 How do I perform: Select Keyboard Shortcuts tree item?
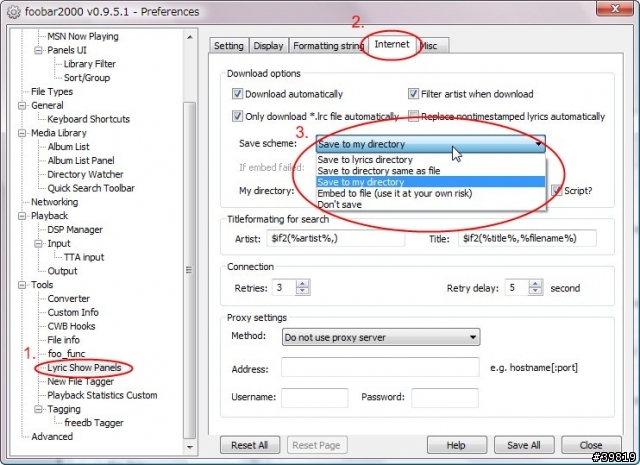point(89,119)
